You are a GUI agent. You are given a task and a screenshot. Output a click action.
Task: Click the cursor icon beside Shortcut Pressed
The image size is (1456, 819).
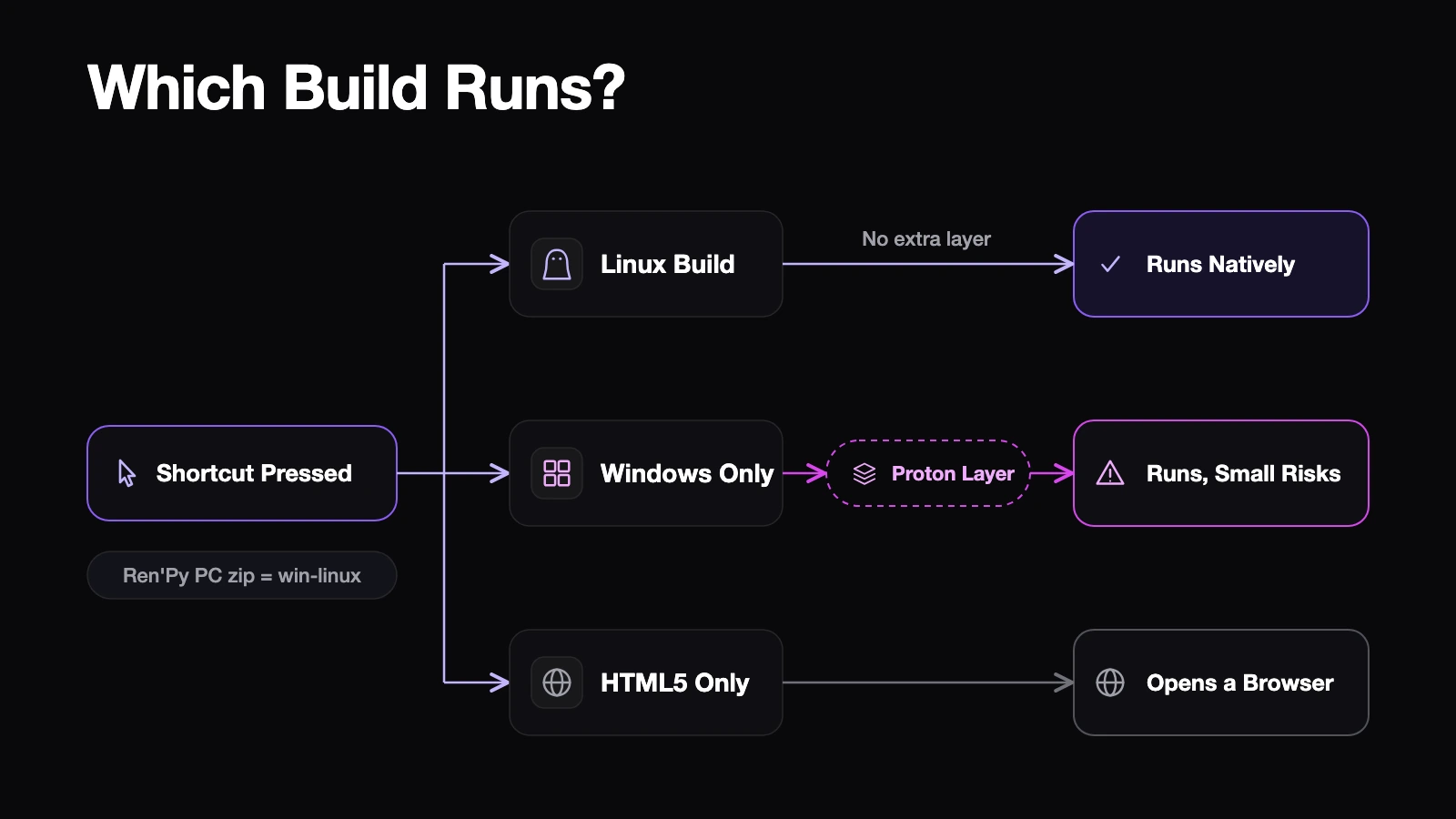pyautogui.click(x=126, y=473)
